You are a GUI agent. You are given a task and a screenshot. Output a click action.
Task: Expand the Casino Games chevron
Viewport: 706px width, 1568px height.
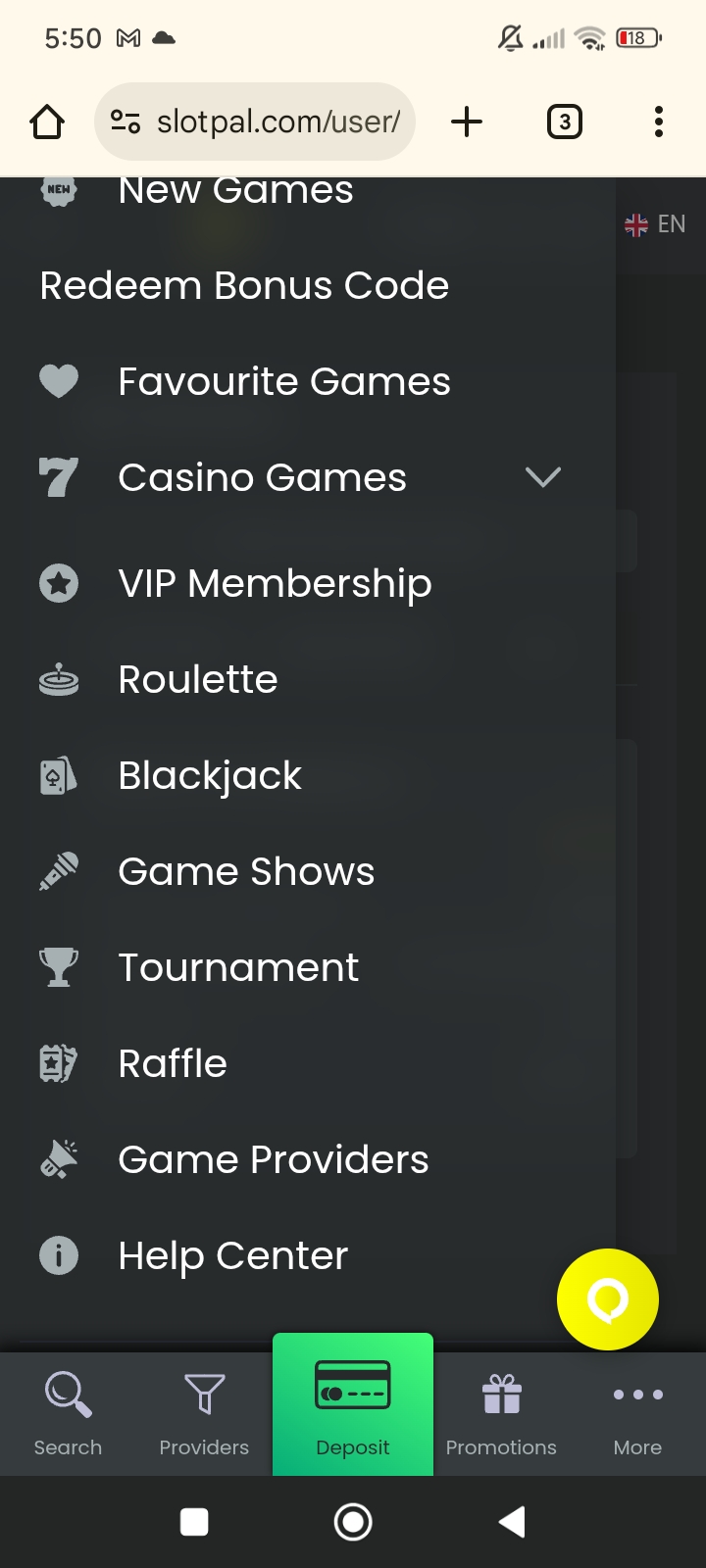pos(542,477)
